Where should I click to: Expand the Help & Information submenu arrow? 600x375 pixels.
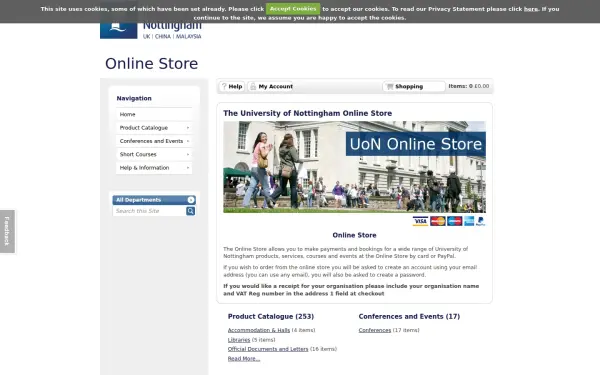point(188,168)
